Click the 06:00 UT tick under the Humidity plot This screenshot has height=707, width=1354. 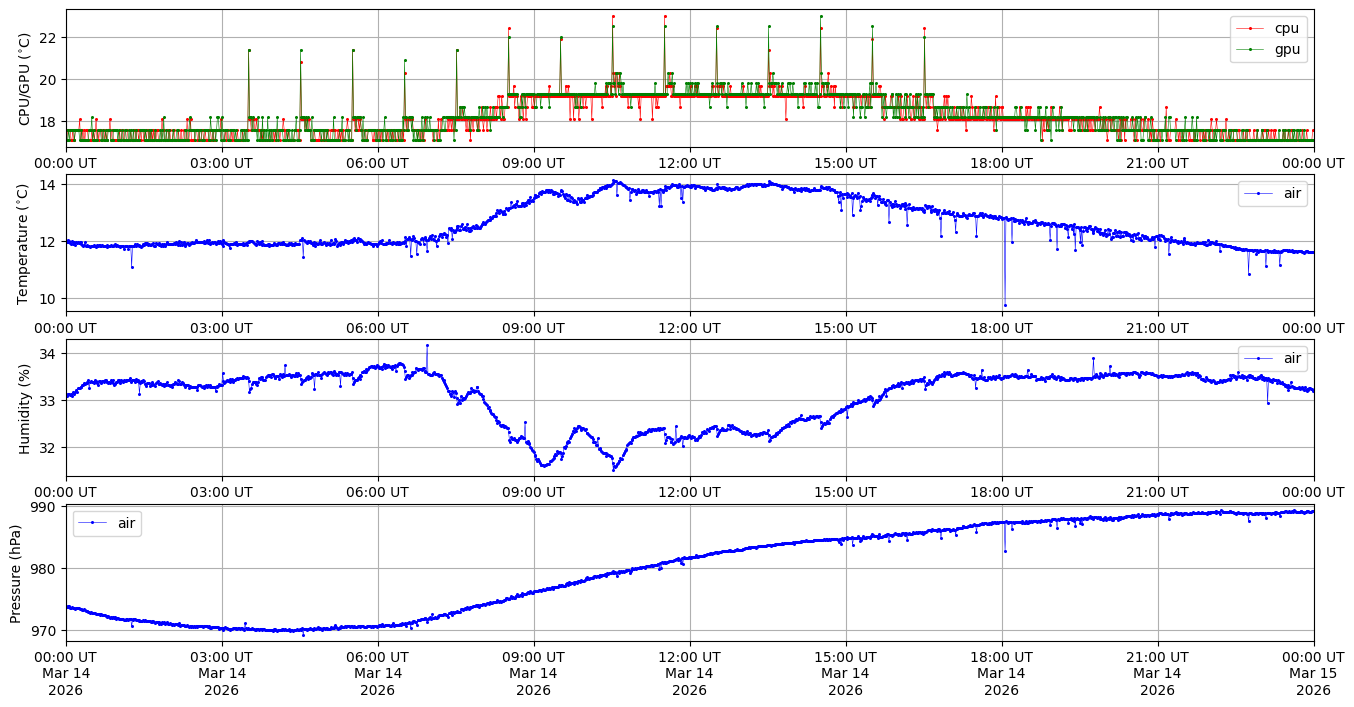(377, 492)
